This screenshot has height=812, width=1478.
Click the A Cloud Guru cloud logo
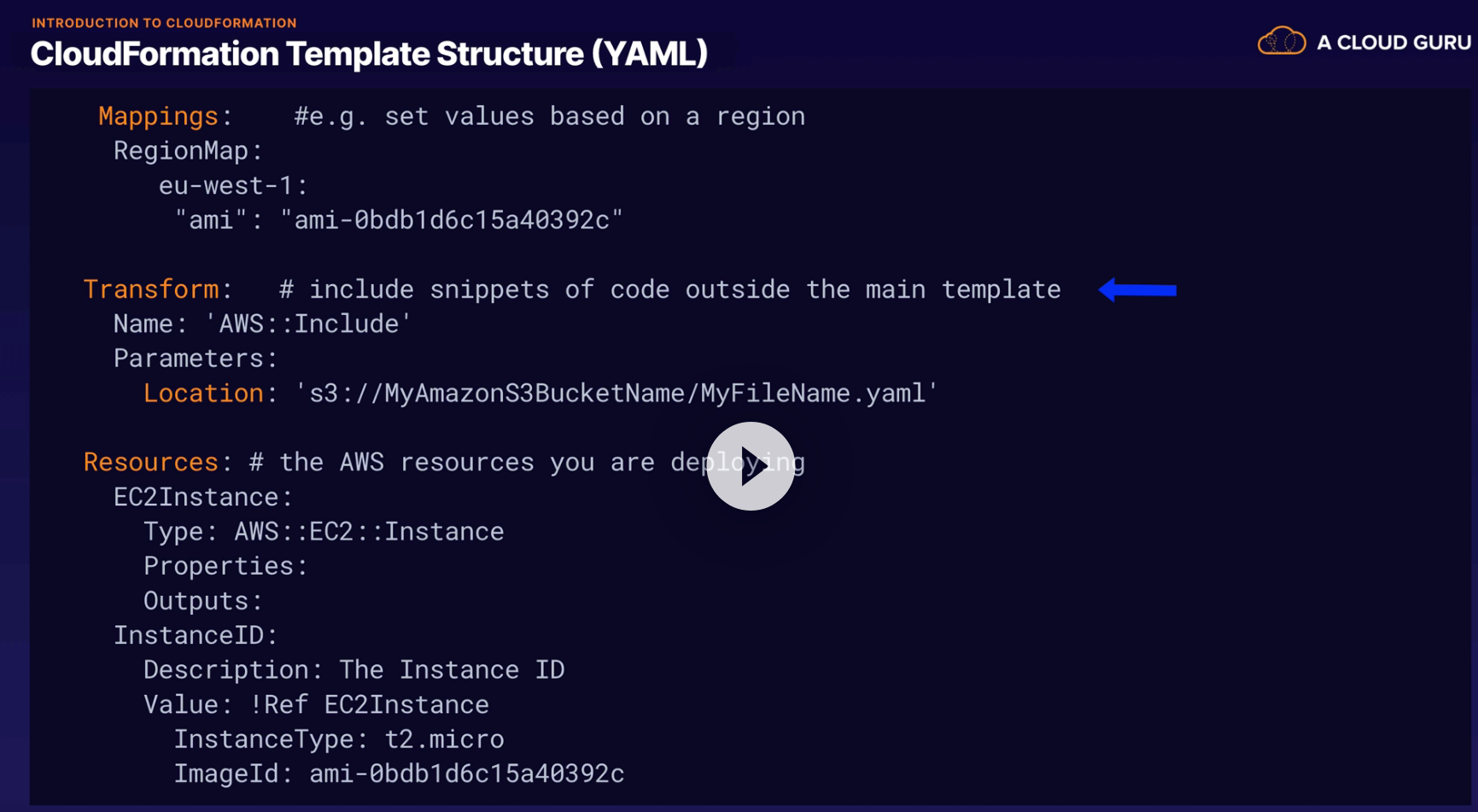1281,41
